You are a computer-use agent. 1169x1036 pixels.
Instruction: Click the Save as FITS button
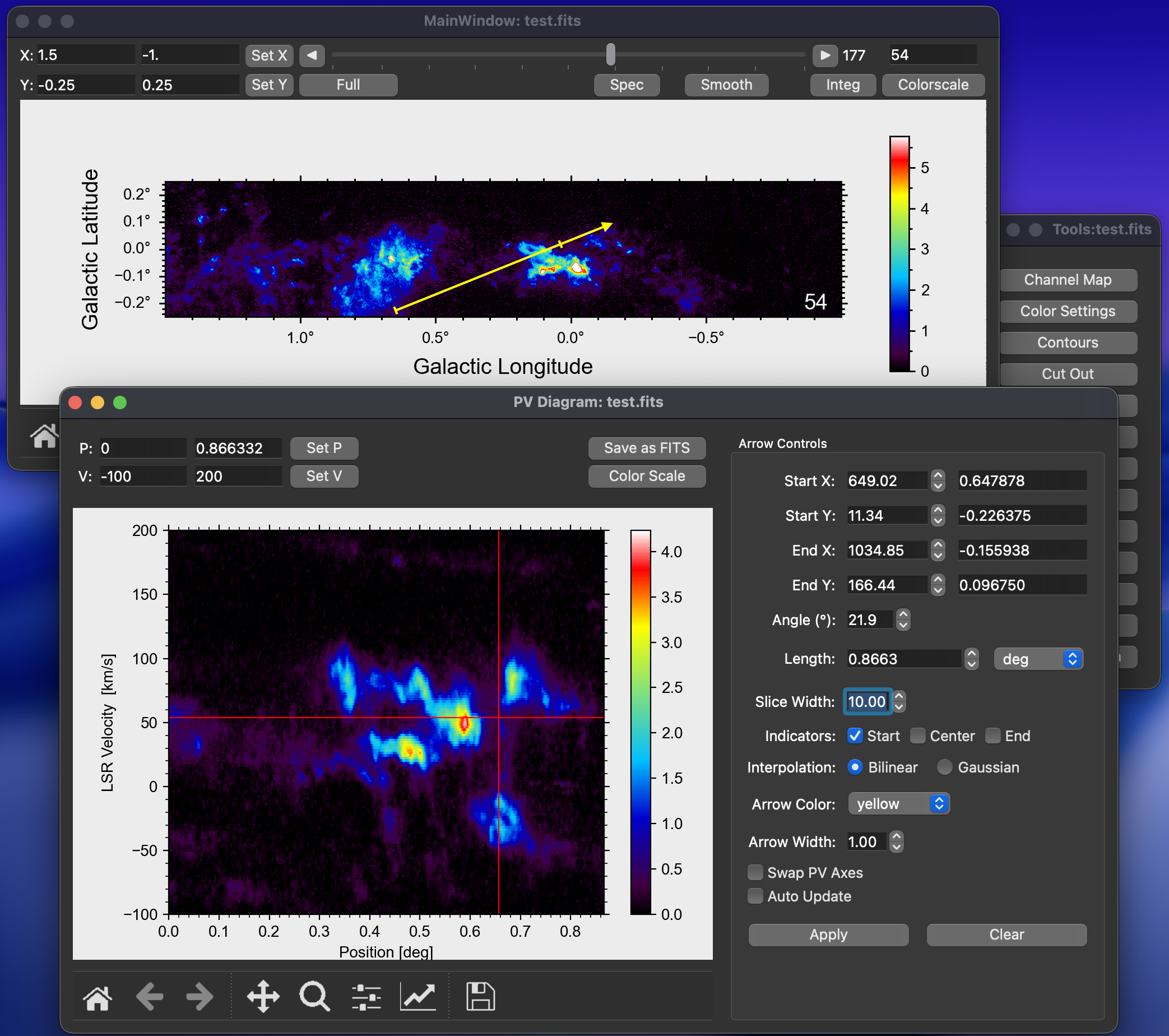pos(646,448)
